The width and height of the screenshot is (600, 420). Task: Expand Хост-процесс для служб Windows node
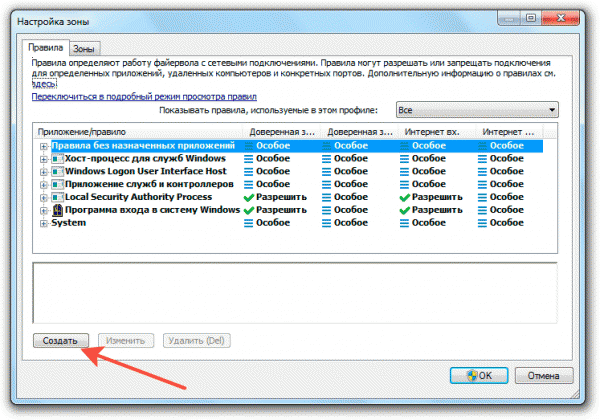pyautogui.click(x=44, y=159)
